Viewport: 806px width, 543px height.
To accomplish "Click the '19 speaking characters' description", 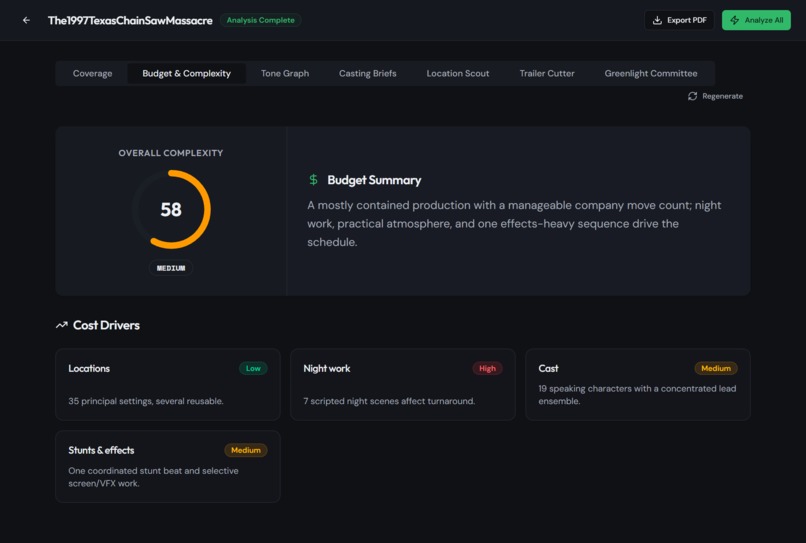I will pos(637,395).
